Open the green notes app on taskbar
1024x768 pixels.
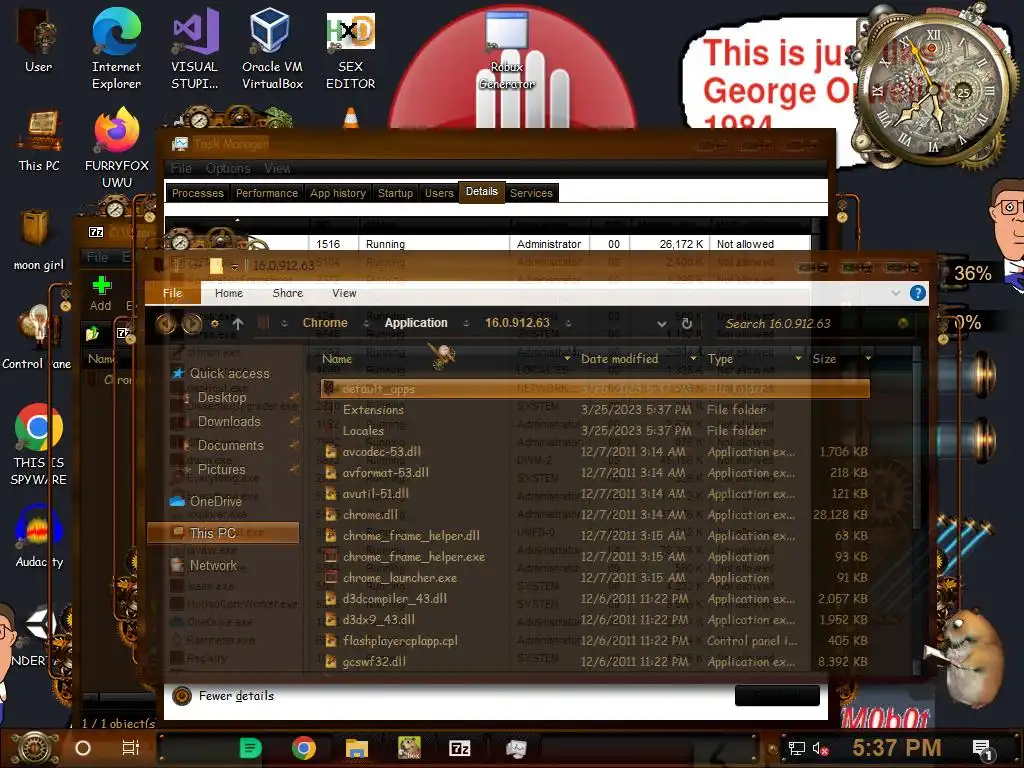click(x=250, y=748)
